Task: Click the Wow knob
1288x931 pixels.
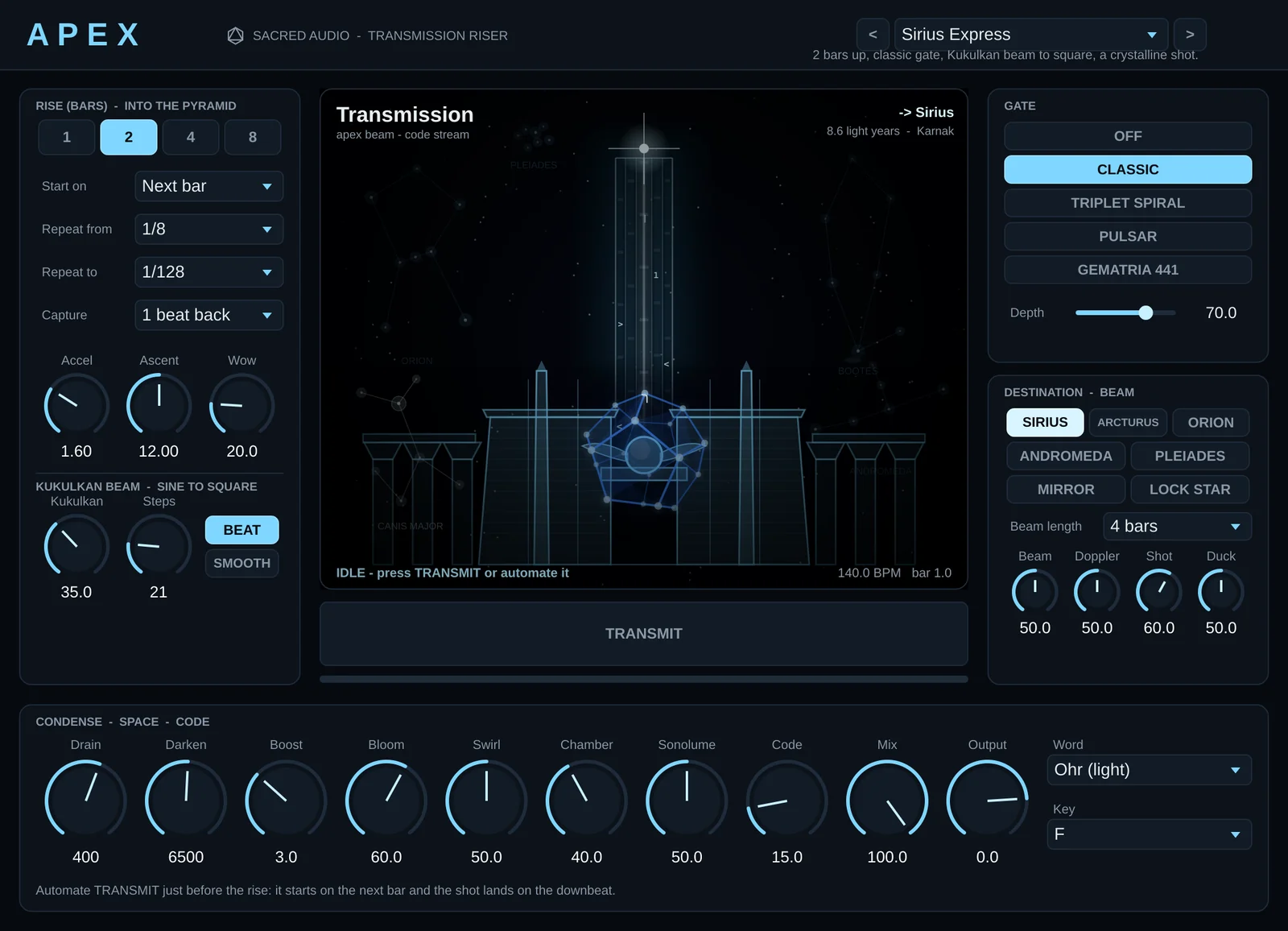Action: click(x=242, y=405)
